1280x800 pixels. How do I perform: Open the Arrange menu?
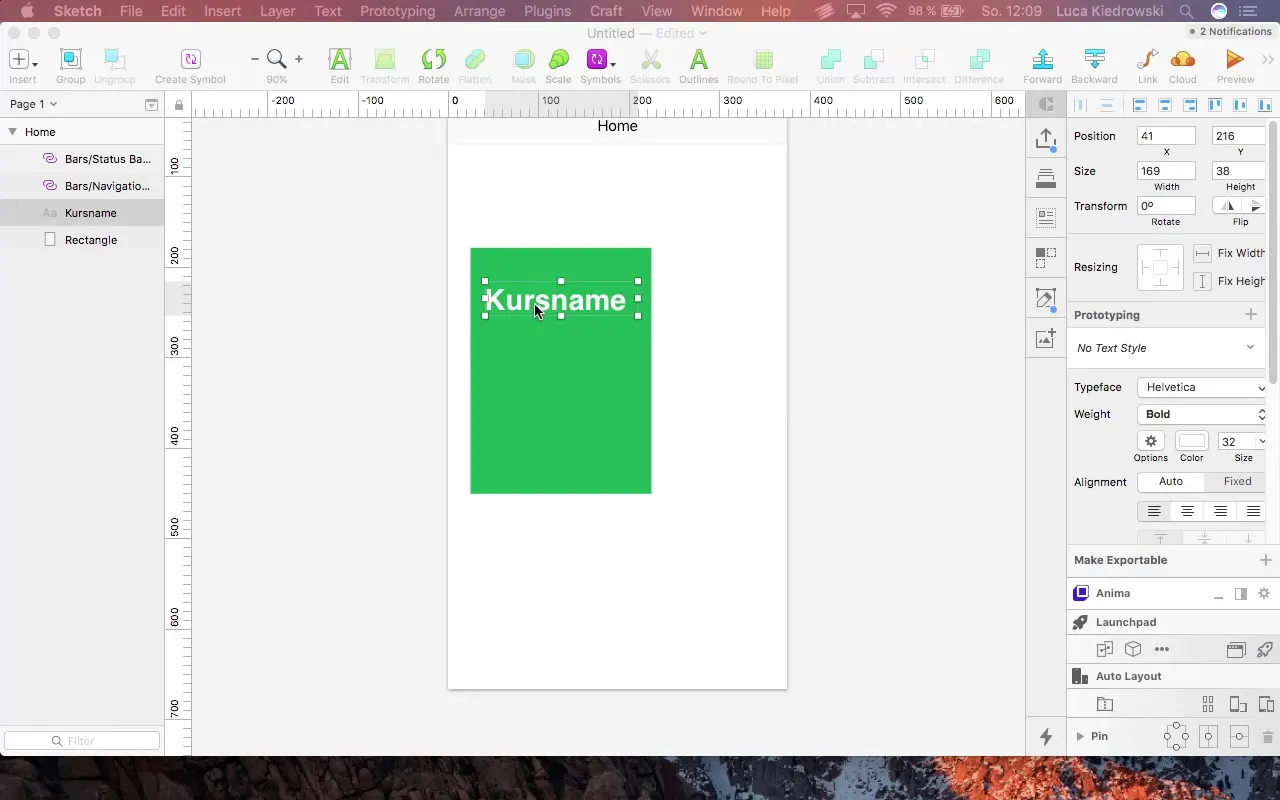coord(479,11)
